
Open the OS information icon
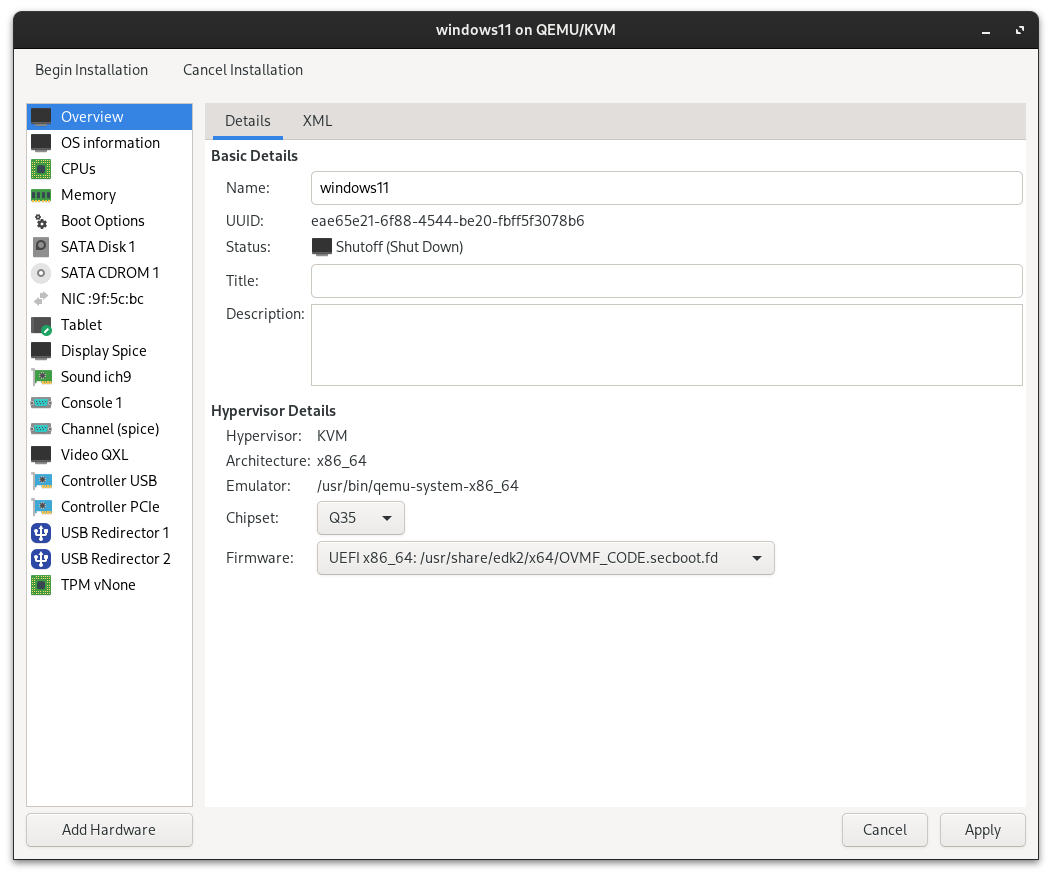tap(41, 143)
